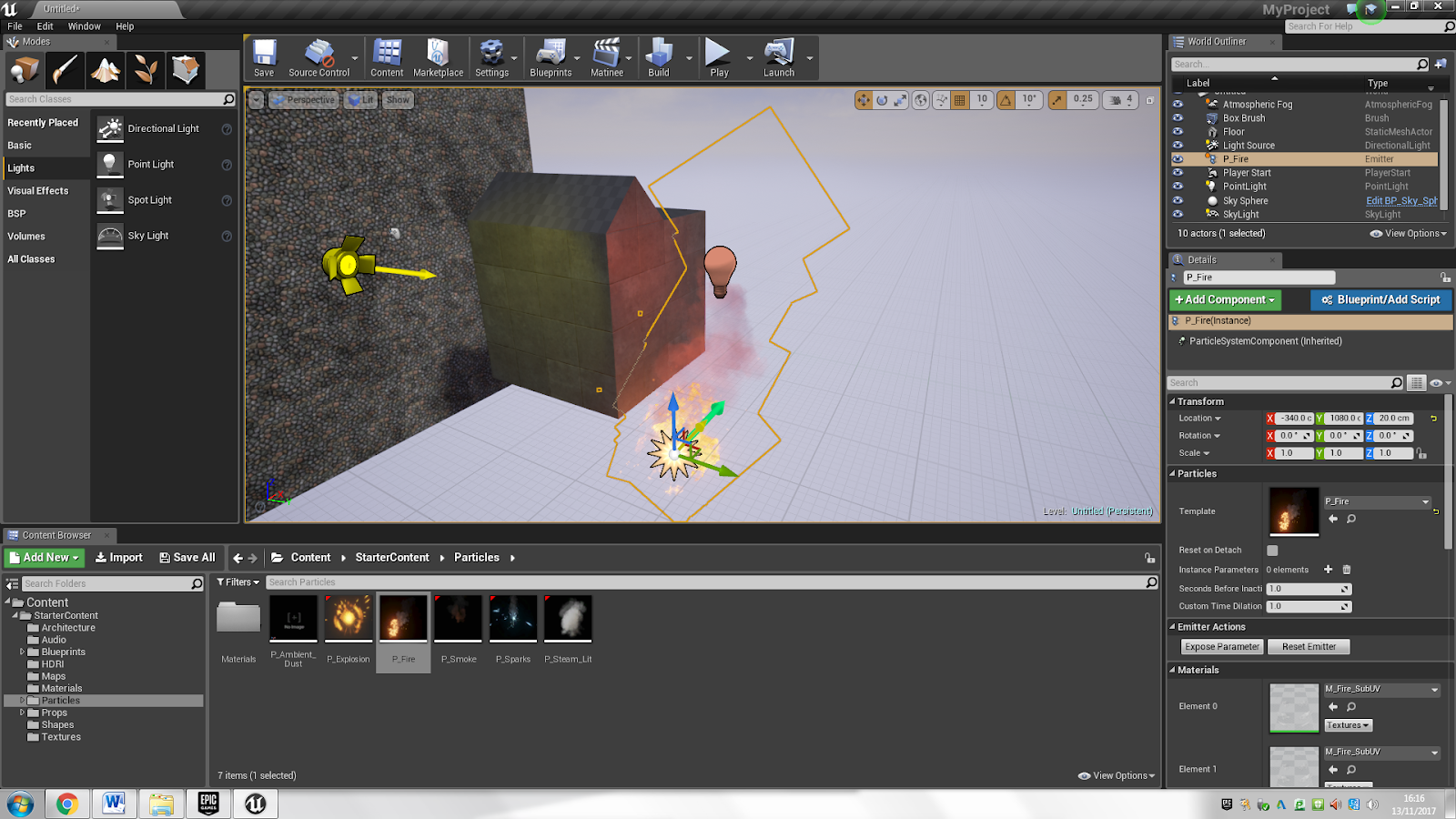Open the Marketplace toolbar icon
This screenshot has height=819, width=1456.
tap(438, 58)
